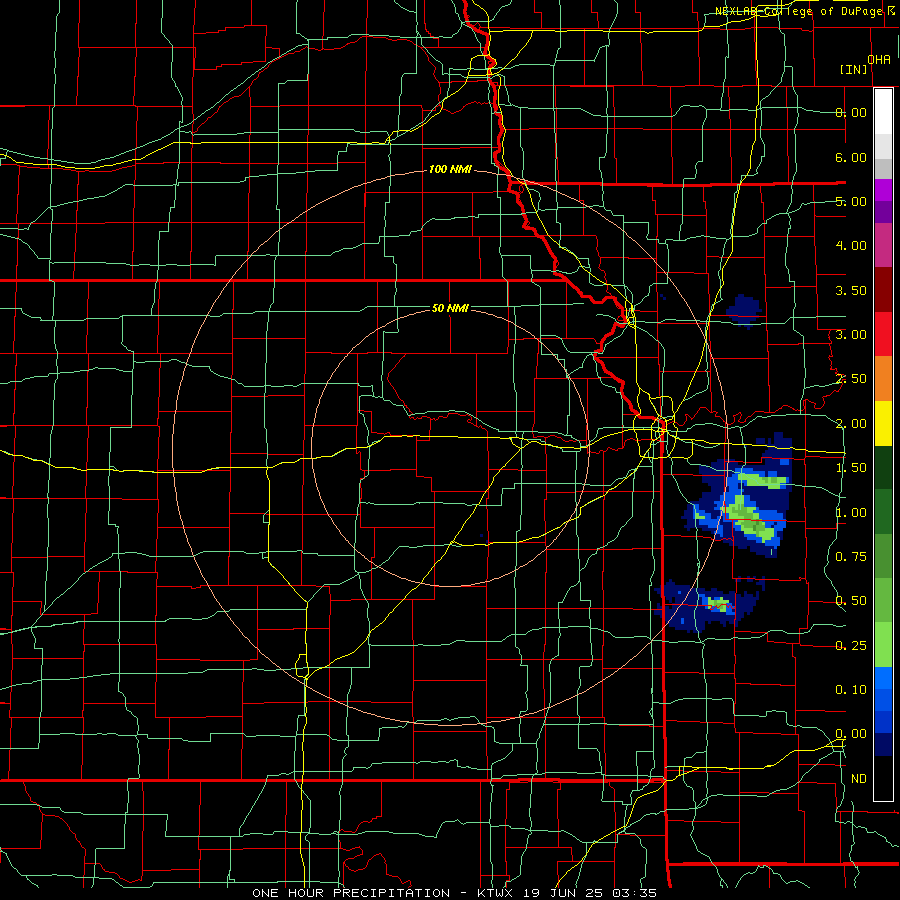This screenshot has width=900, height=900.
Task: Select the 2.00 legend value
Action: point(851,424)
